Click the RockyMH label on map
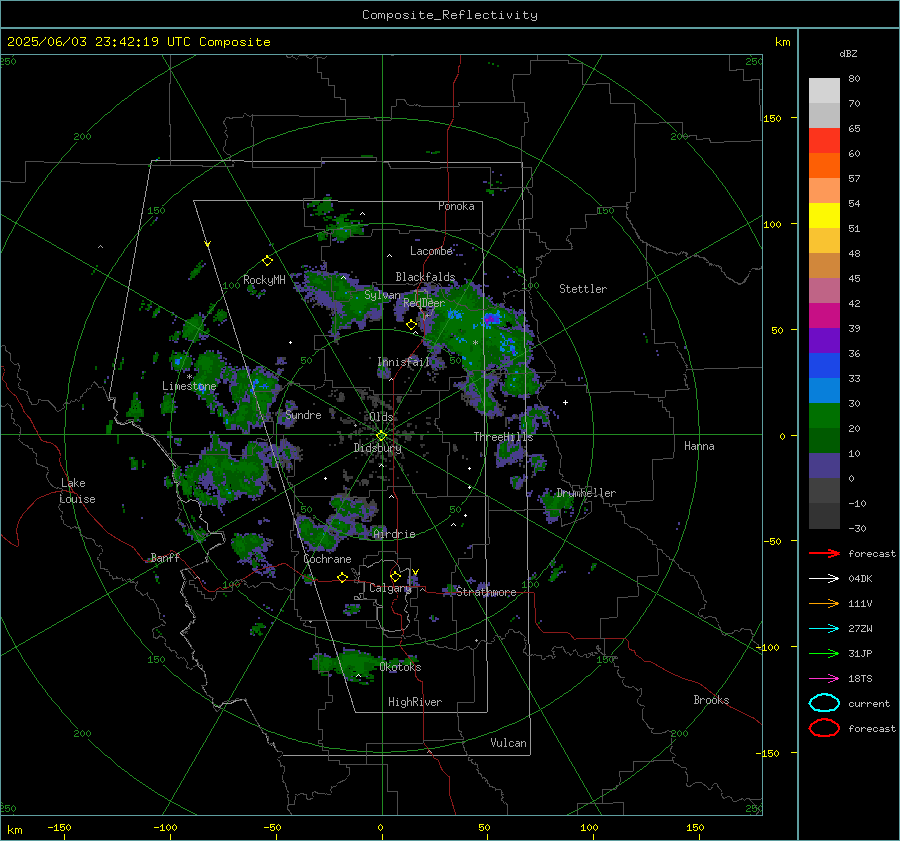The image size is (900, 841). tap(264, 280)
